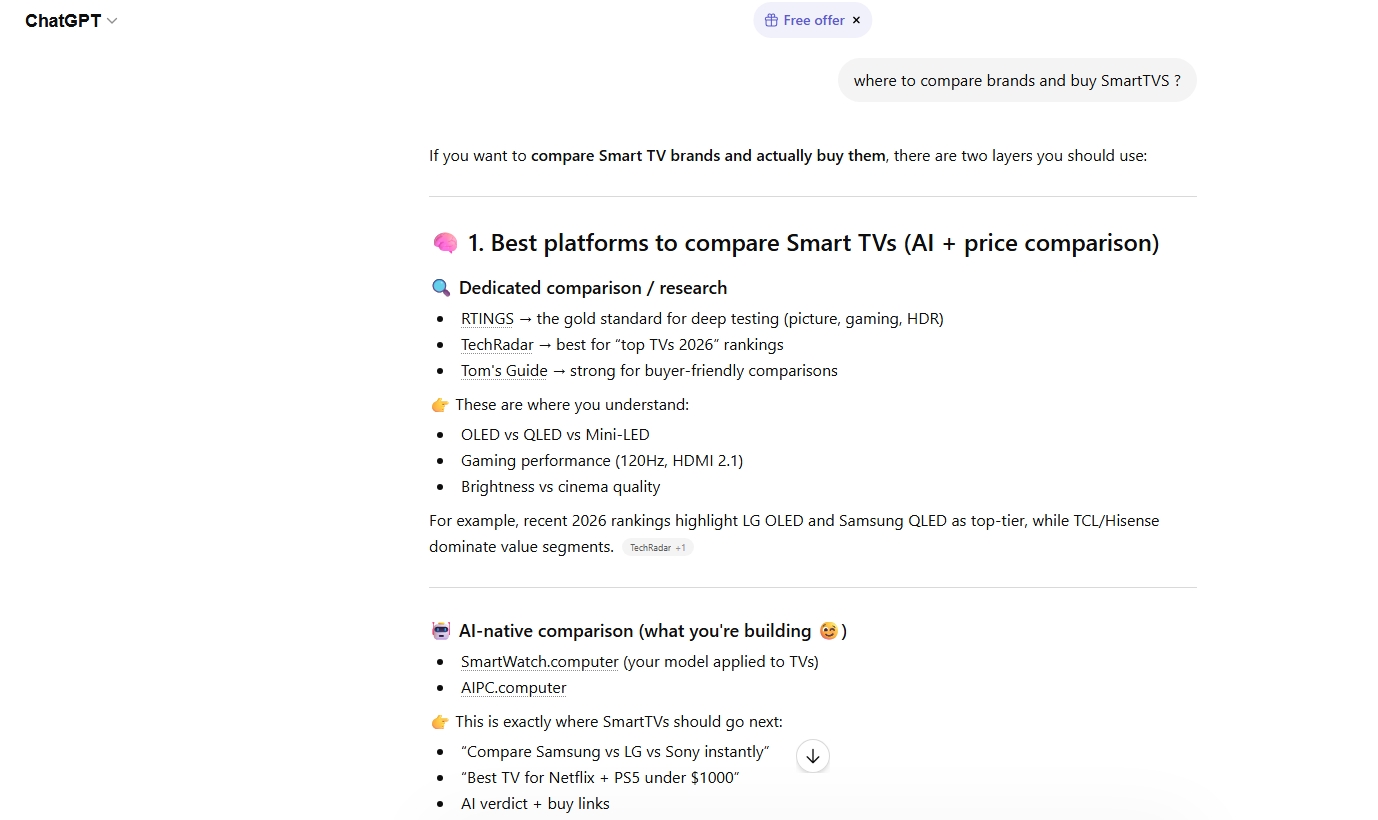Click pointing hand emoji before This is exactly
This screenshot has height=820, width=1378.
[x=440, y=721]
